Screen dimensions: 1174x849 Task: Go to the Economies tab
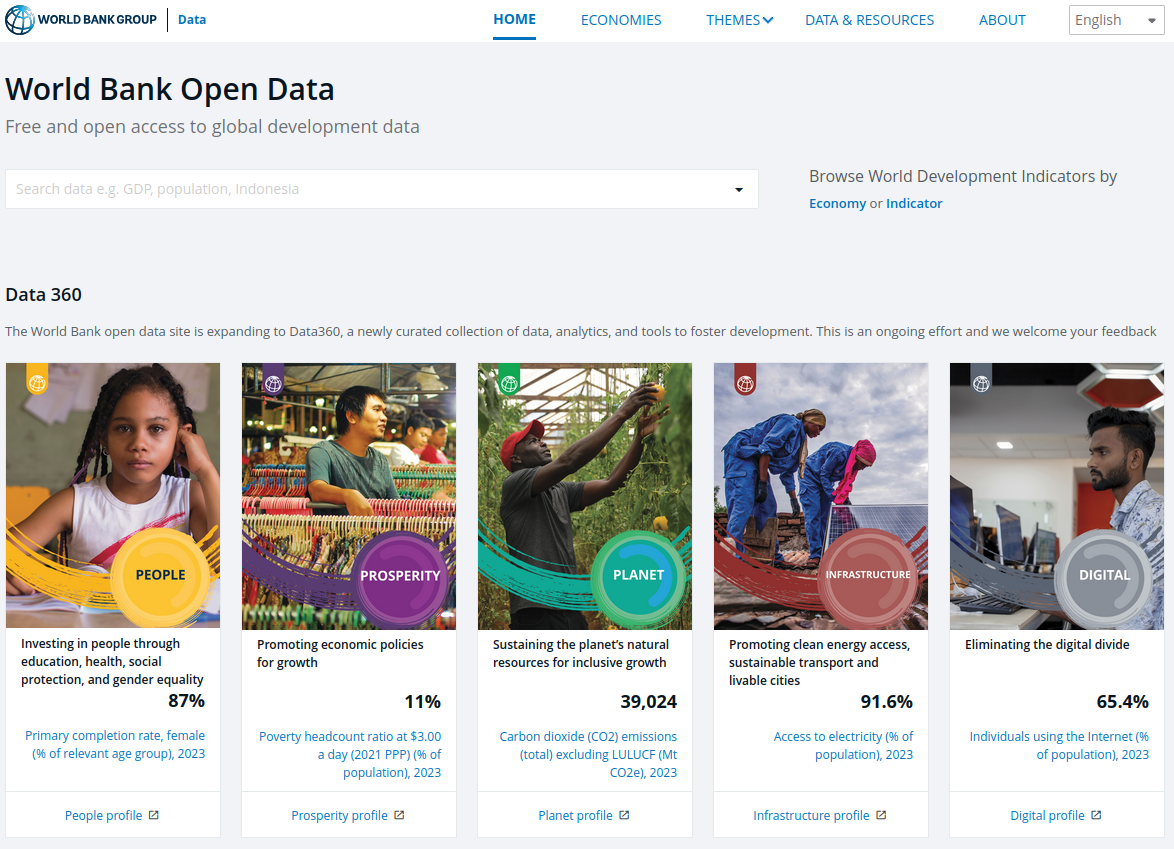pos(621,20)
